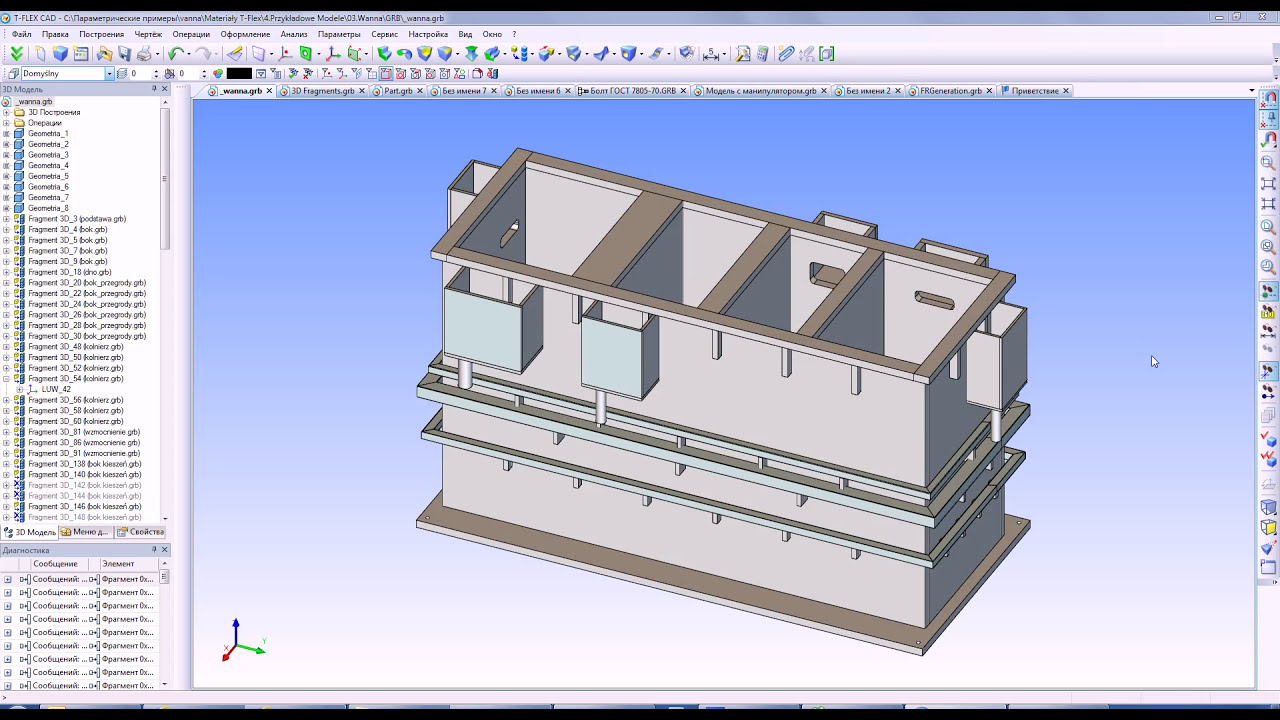Click the green double-chevron finish icon
This screenshot has width=1280, height=720.
point(17,54)
